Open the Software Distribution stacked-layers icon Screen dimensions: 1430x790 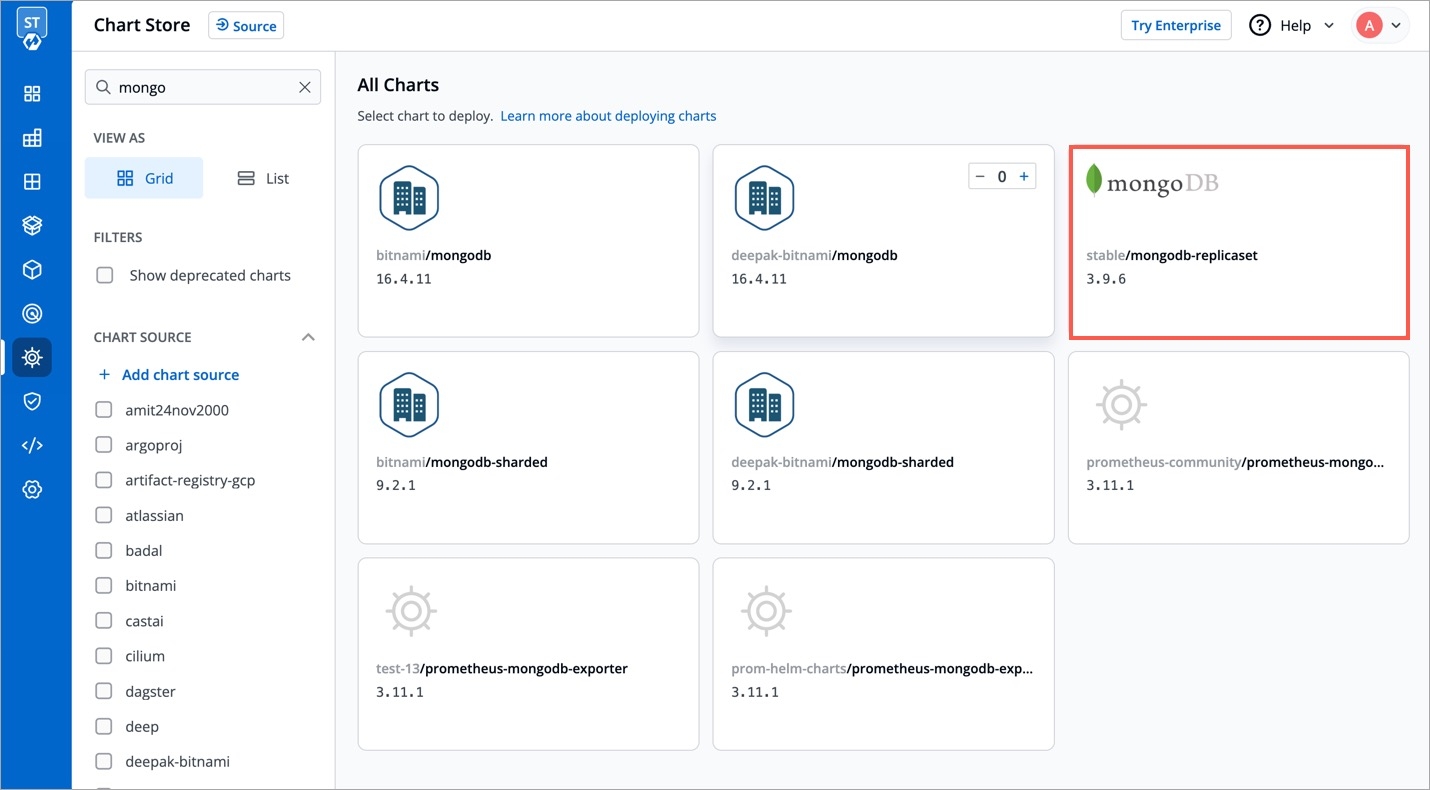(x=32, y=226)
